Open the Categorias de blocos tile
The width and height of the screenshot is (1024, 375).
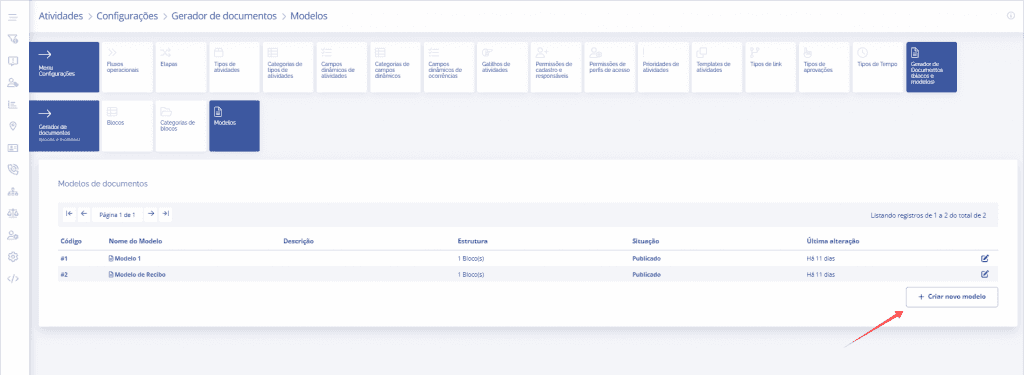(181, 125)
